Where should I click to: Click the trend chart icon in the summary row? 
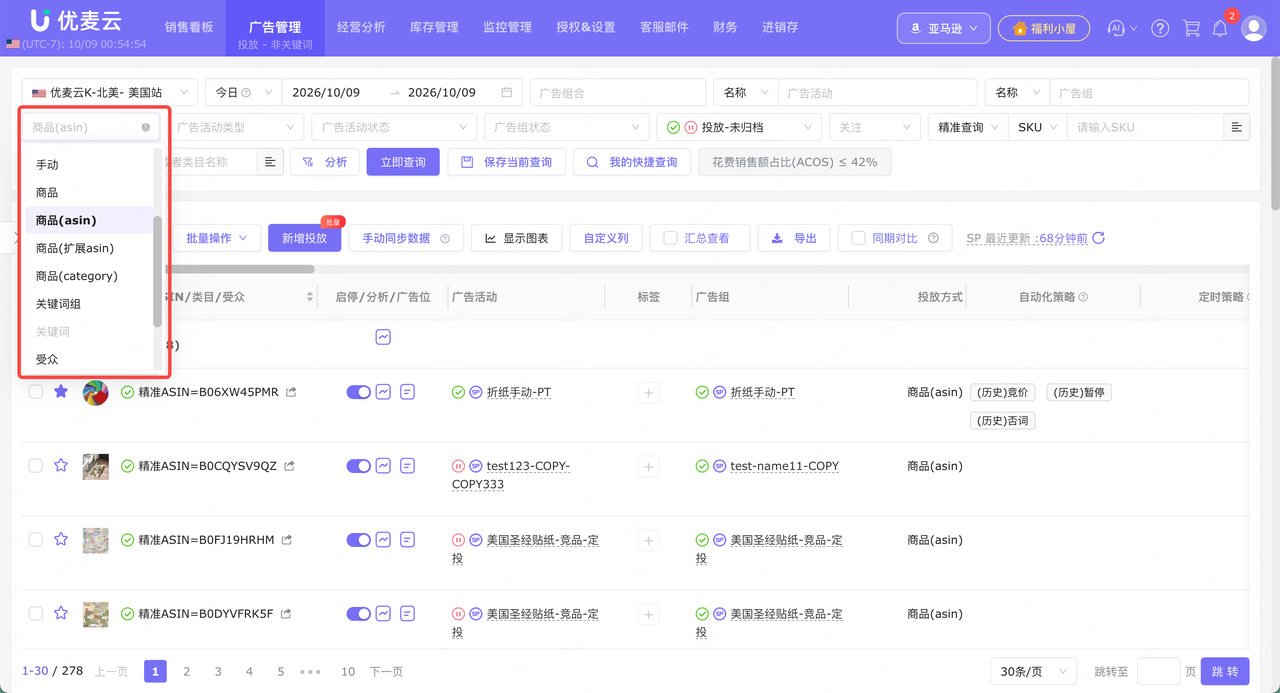(383, 337)
